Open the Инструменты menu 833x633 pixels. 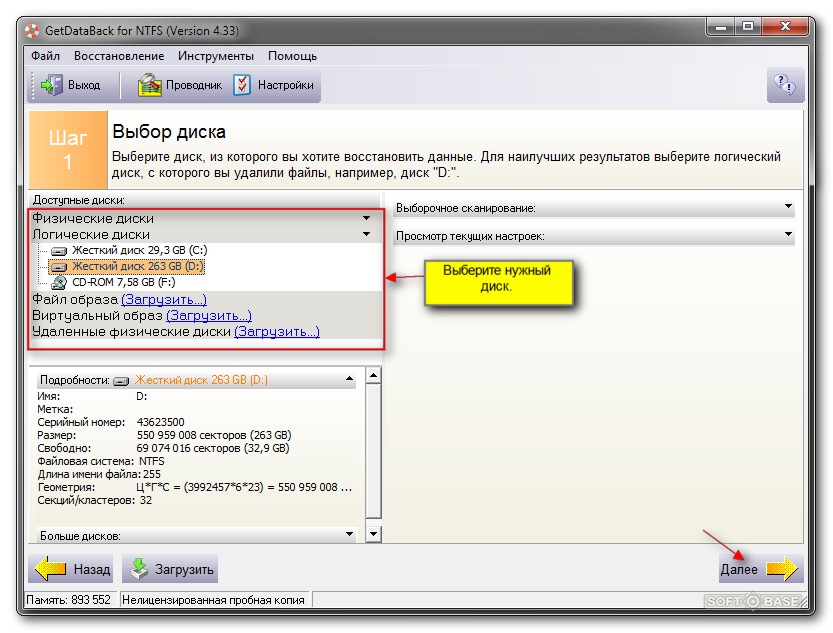point(216,56)
